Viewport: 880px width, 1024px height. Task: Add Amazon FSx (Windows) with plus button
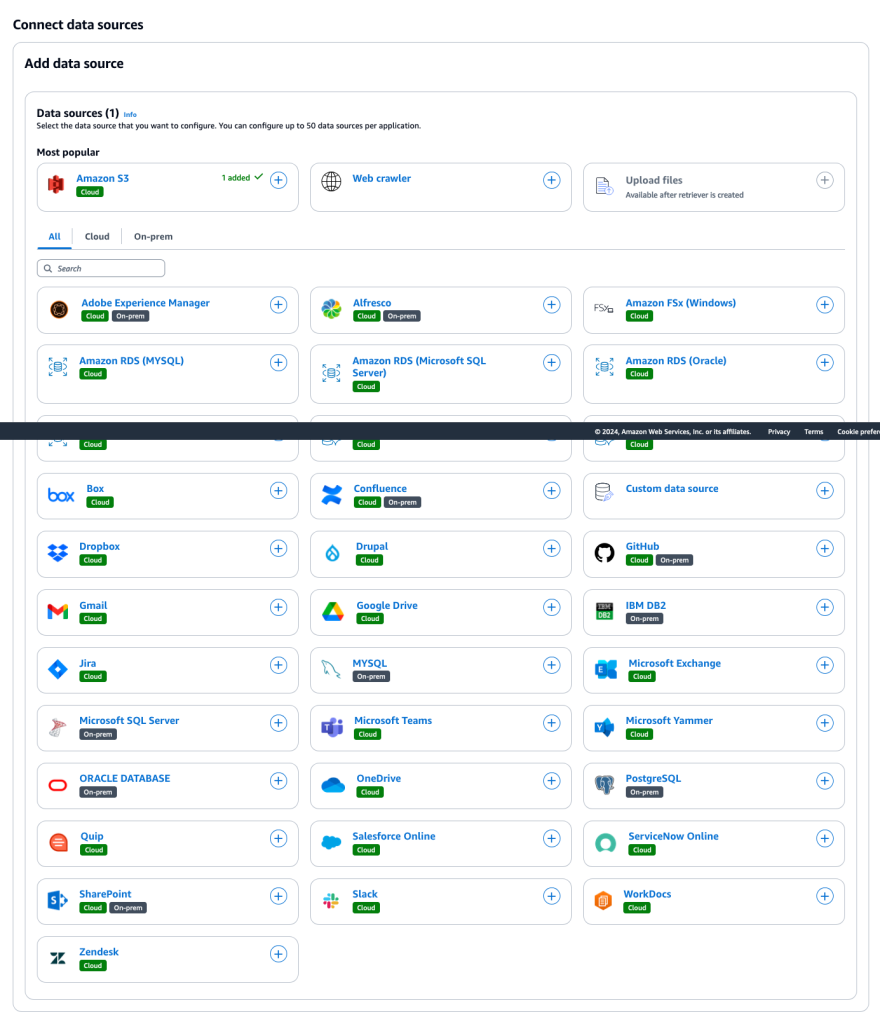(825, 304)
